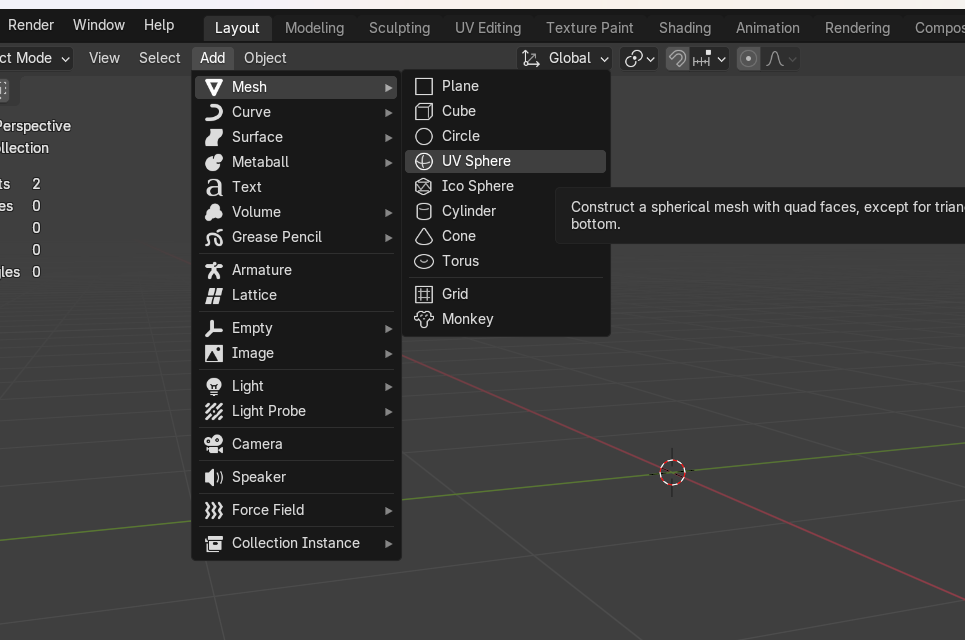Open the Empty submenu
This screenshot has height=640, width=965.
point(296,329)
